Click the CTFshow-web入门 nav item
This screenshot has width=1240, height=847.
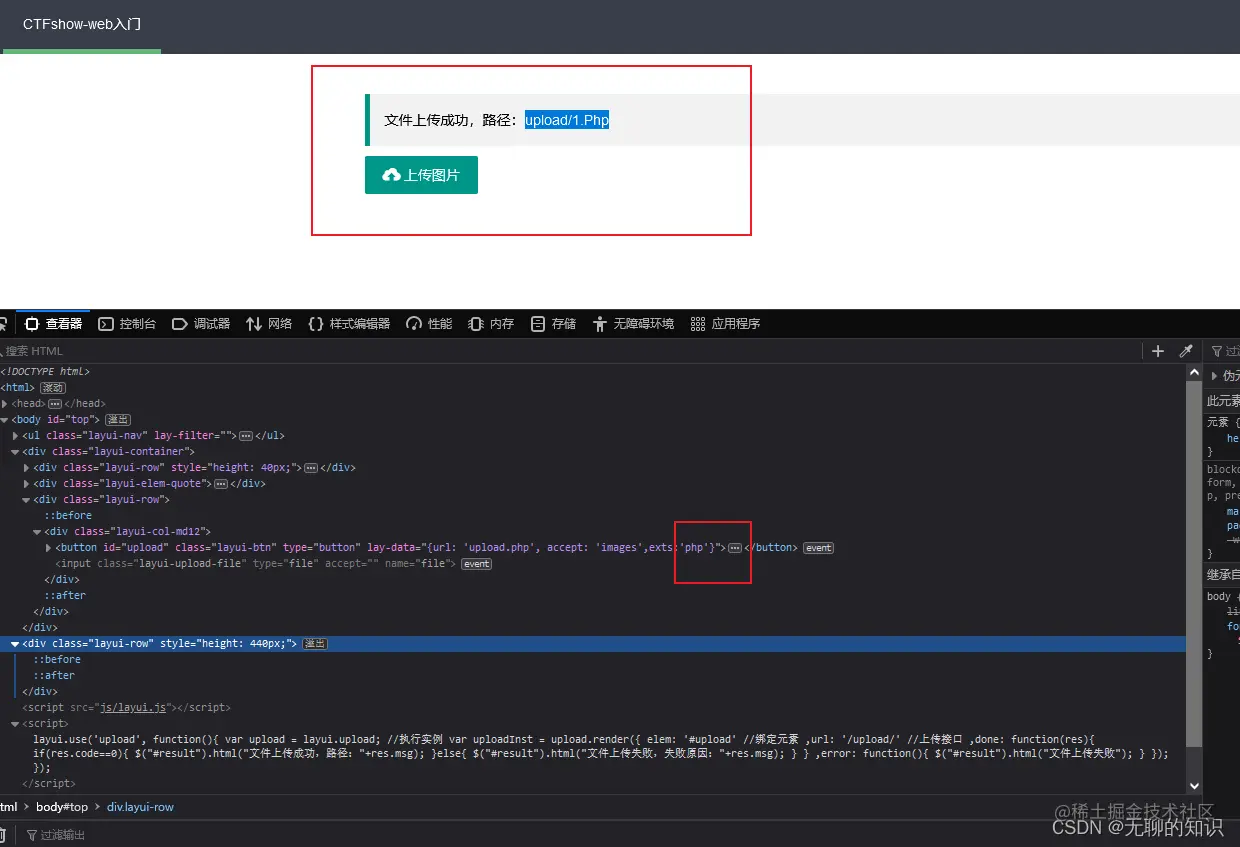pos(82,24)
